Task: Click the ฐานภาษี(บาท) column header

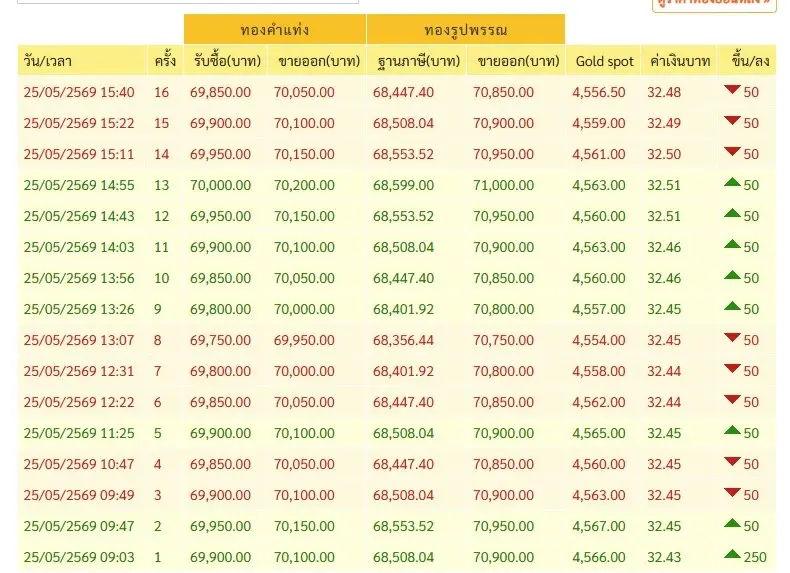Action: (417, 61)
